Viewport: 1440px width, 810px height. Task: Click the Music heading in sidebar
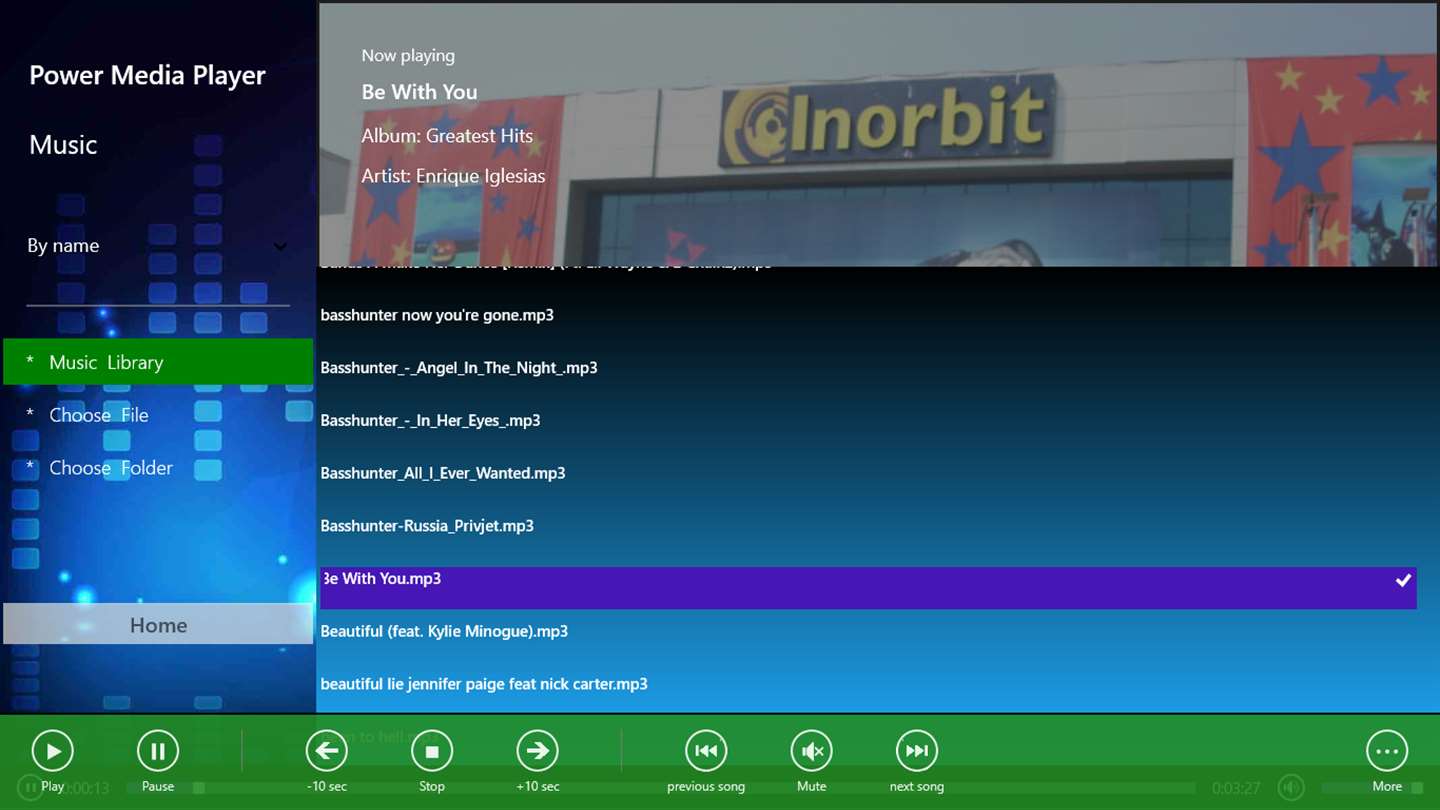coord(63,145)
